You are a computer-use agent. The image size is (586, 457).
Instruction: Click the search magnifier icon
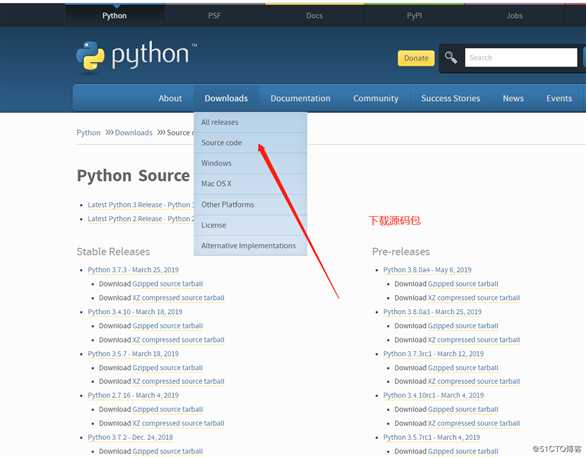point(451,58)
